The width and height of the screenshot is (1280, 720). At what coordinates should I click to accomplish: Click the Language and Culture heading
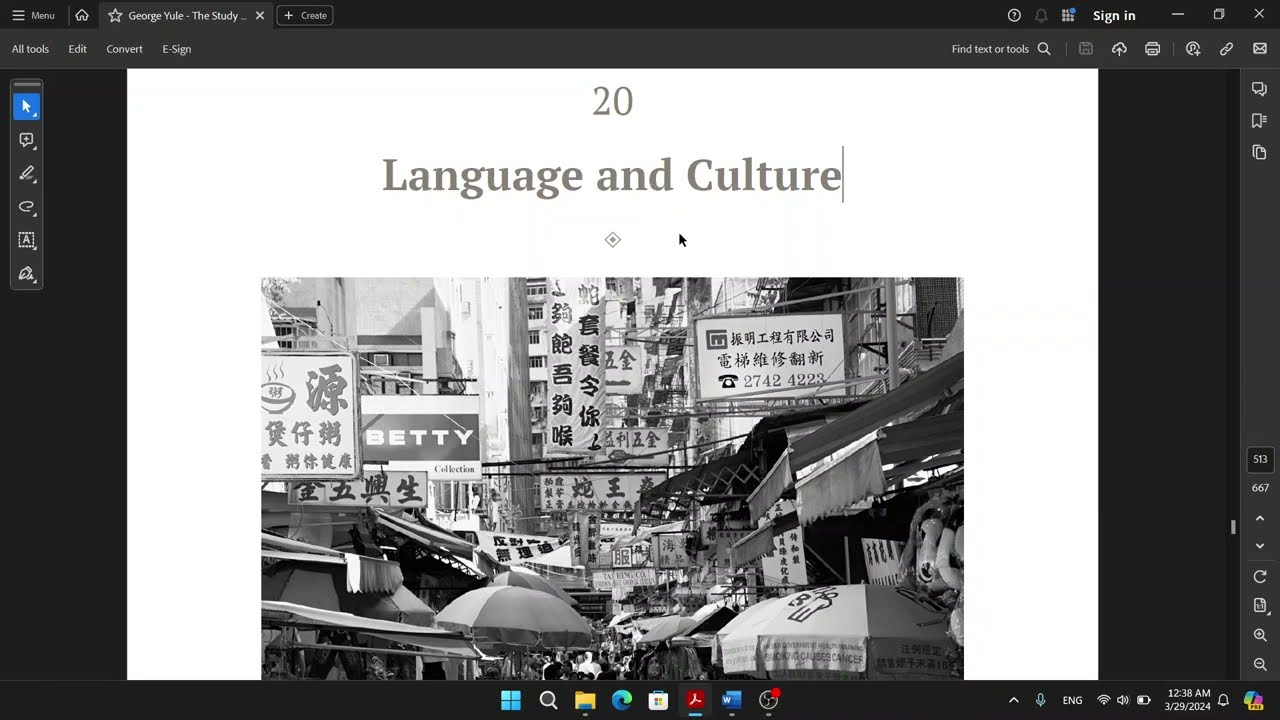(612, 175)
